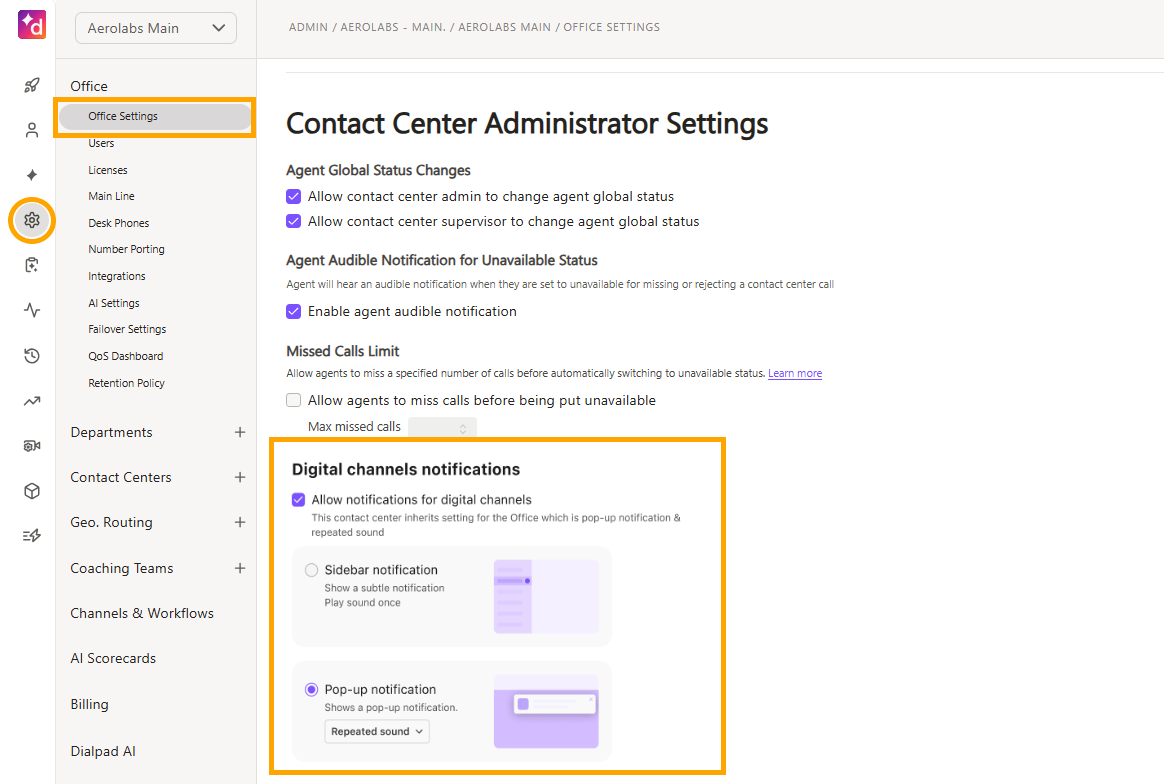Toggle Enable agent audible notification checkbox
Image resolution: width=1164 pixels, height=784 pixels.
294,312
